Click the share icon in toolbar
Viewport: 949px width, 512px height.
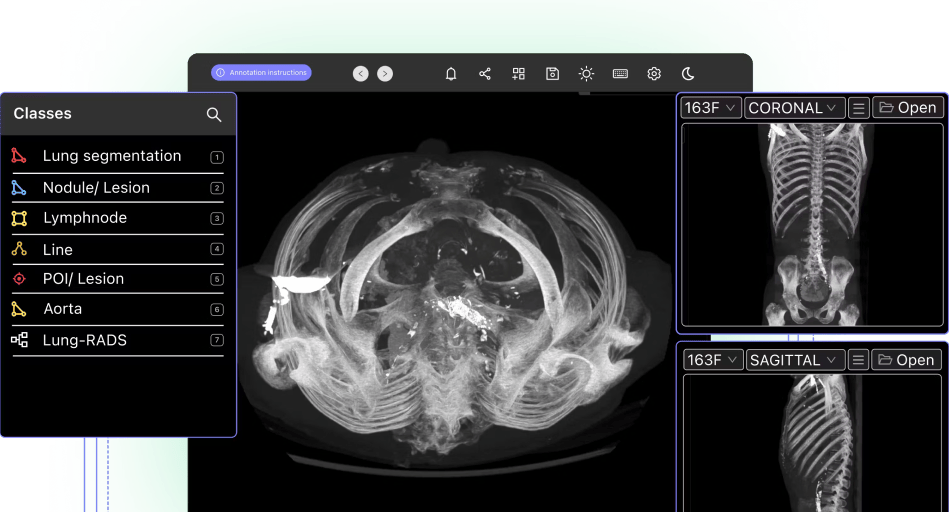[485, 74]
